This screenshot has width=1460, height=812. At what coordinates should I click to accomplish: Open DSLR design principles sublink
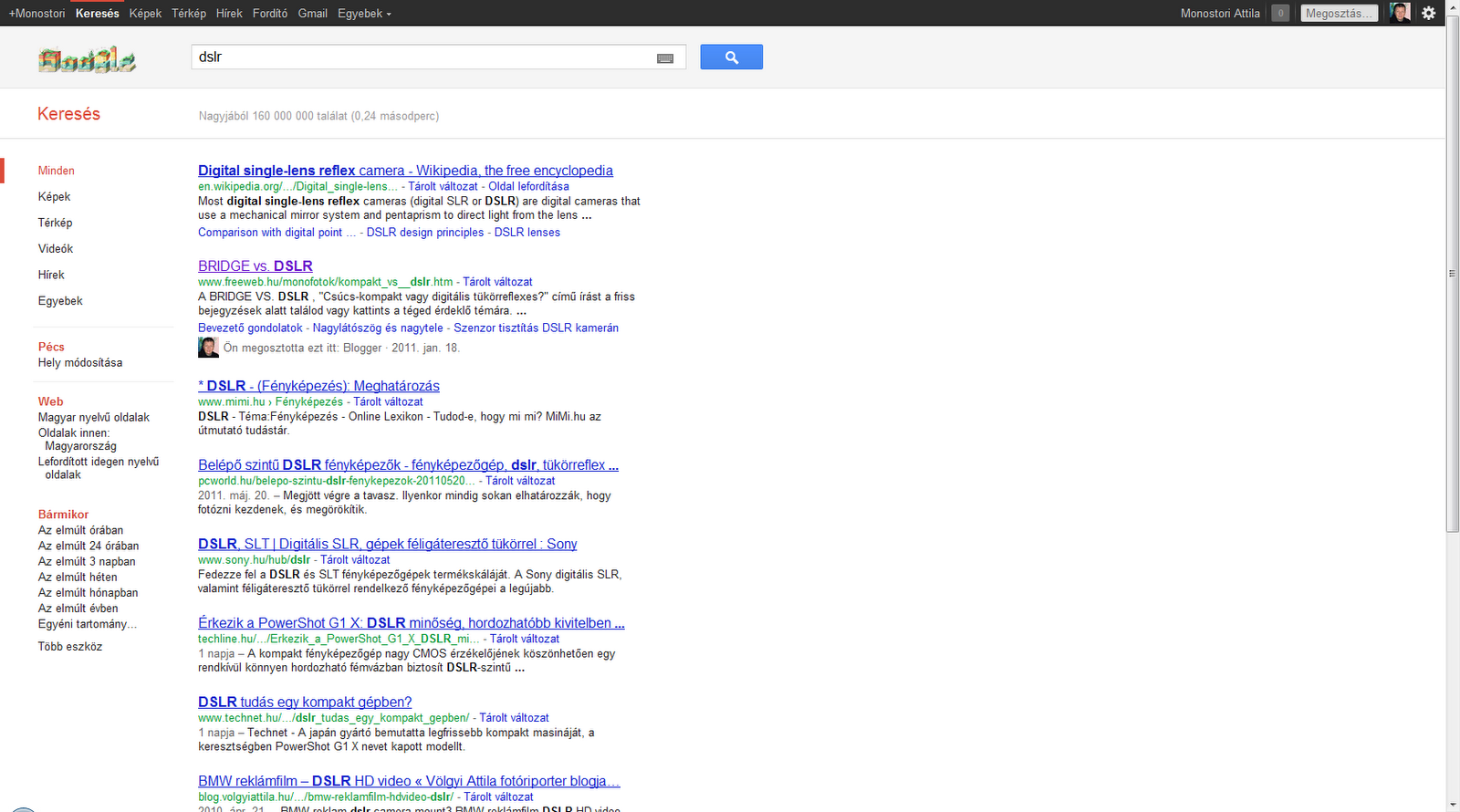(425, 233)
